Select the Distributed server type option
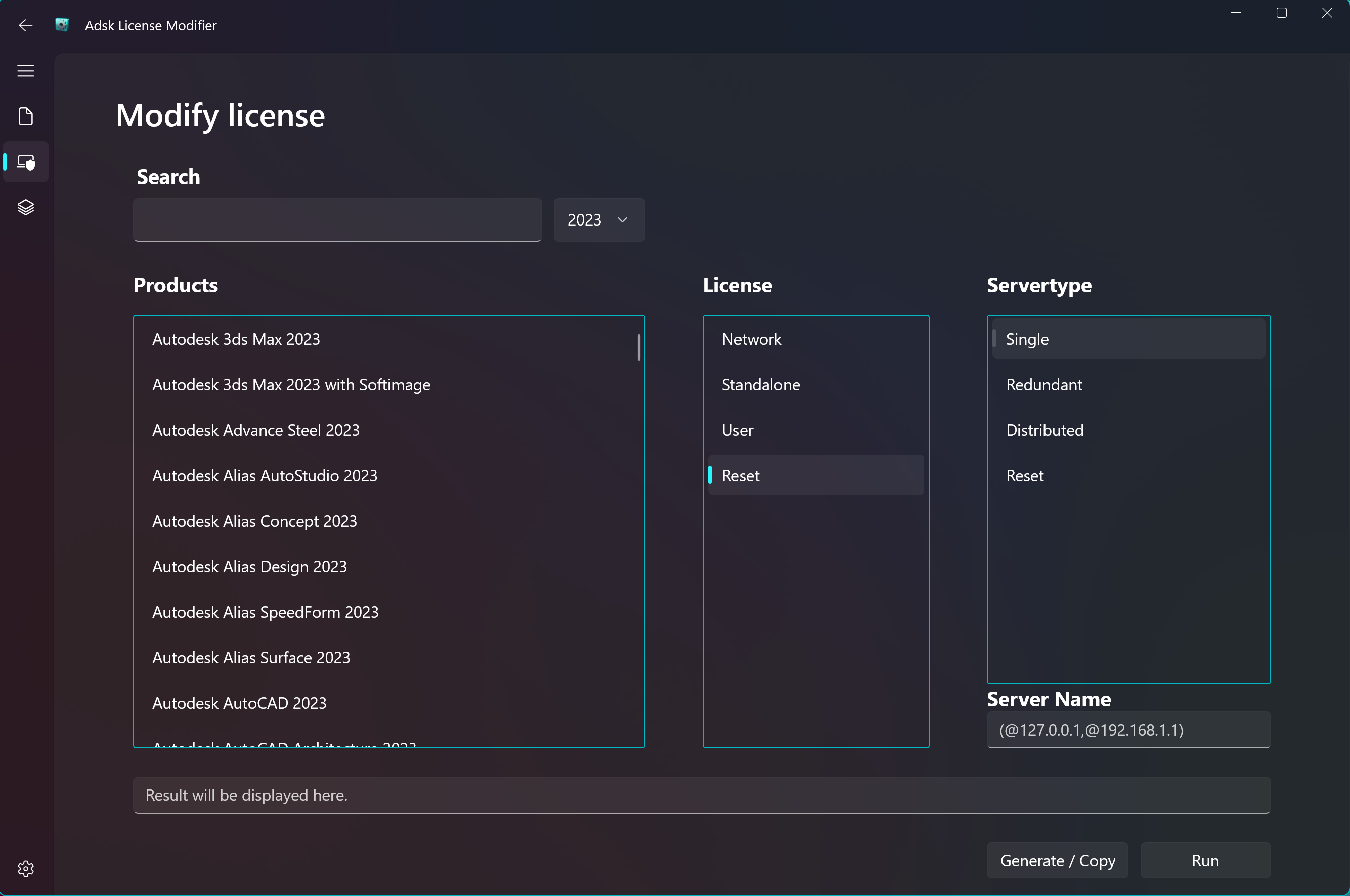1350x896 pixels. (1045, 429)
